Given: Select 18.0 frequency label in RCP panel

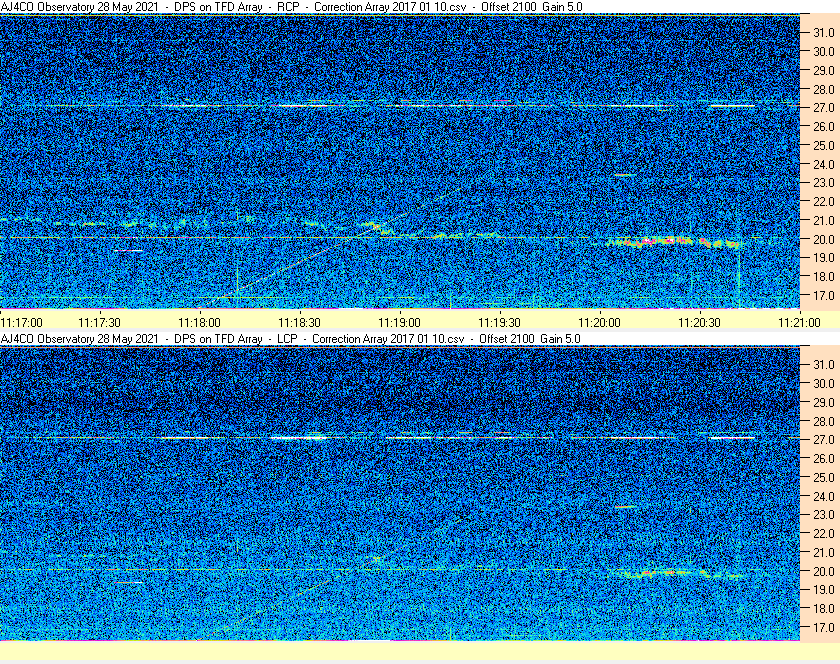Looking at the screenshot, I should [824, 277].
